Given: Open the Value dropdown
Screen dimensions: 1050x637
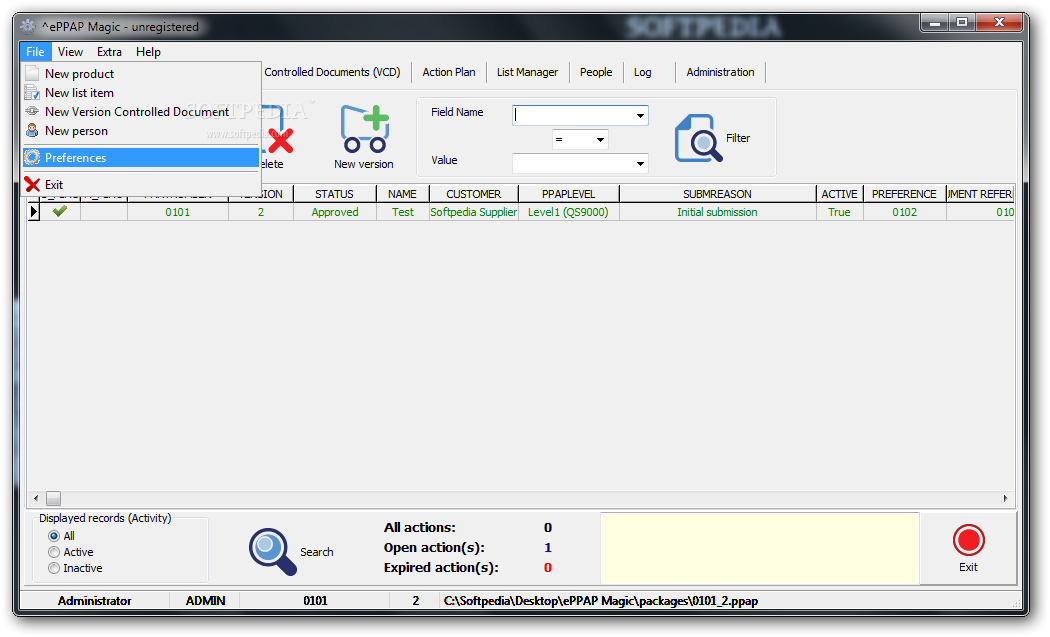Looking at the screenshot, I should pyautogui.click(x=640, y=163).
